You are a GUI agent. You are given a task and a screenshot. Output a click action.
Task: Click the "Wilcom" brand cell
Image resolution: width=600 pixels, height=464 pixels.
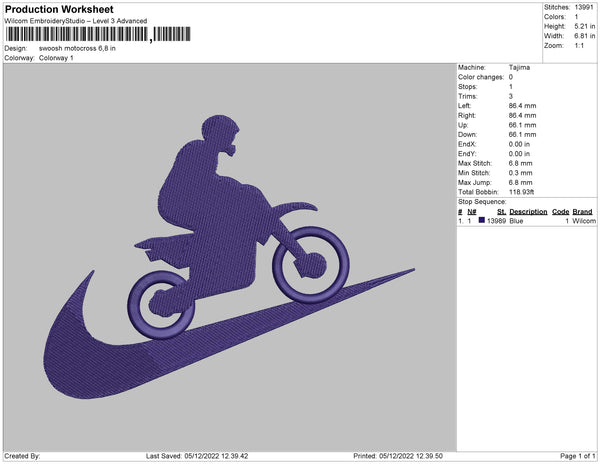click(584, 221)
